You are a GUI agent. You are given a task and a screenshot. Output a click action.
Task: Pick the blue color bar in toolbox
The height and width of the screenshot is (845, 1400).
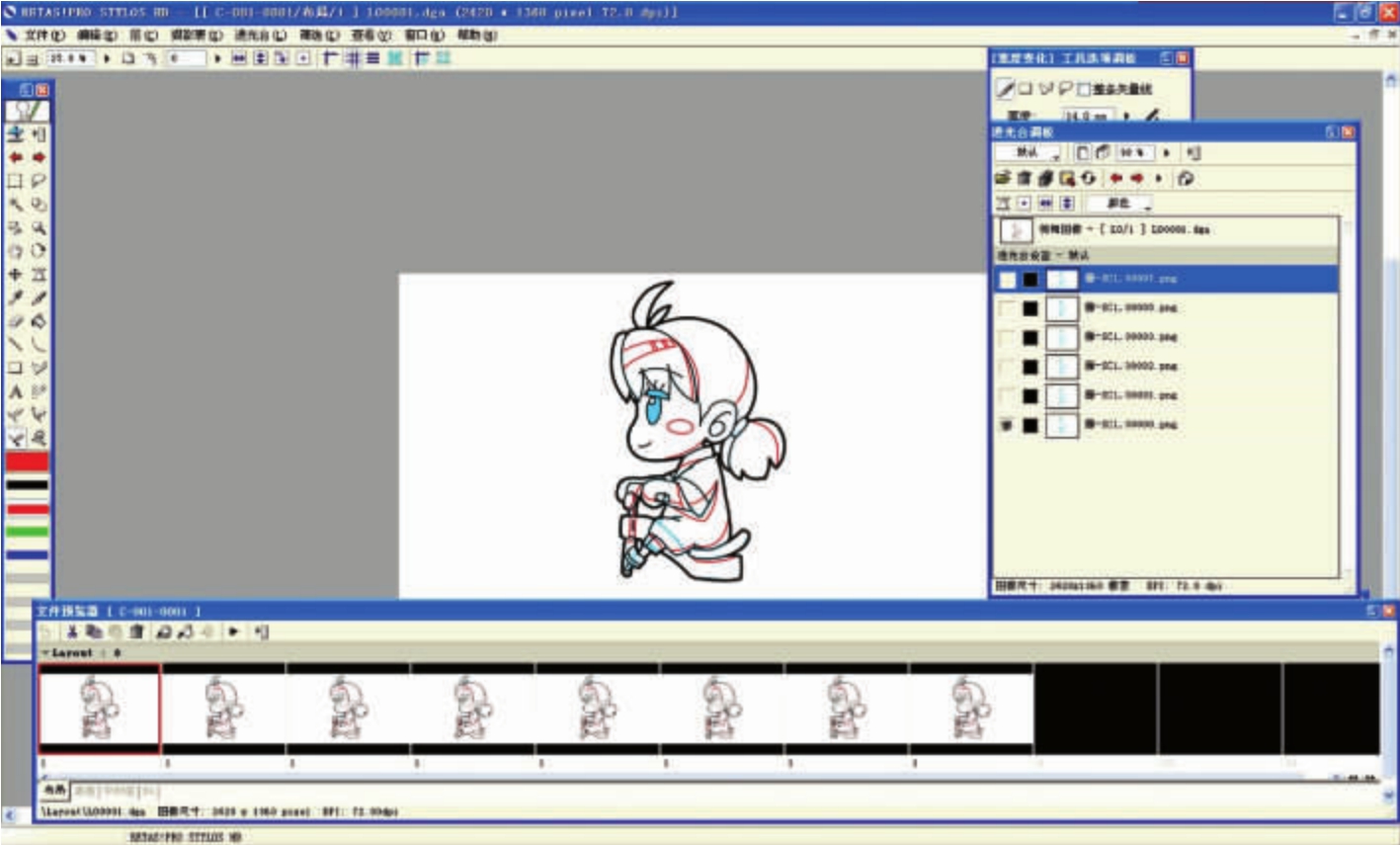click(x=27, y=555)
